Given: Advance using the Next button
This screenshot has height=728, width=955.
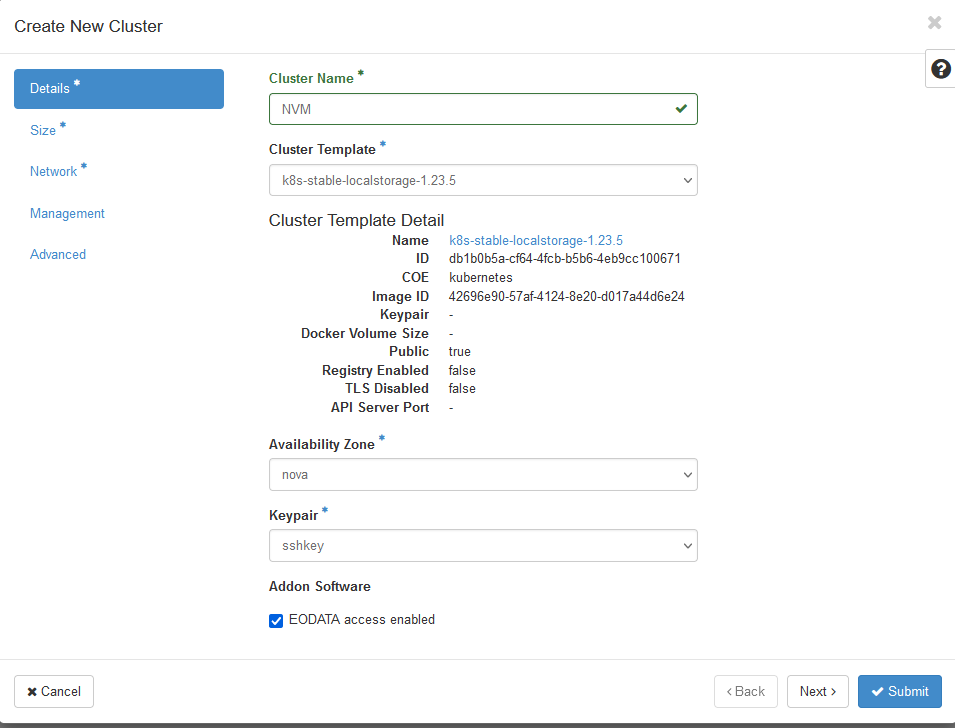Looking at the screenshot, I should [817, 691].
